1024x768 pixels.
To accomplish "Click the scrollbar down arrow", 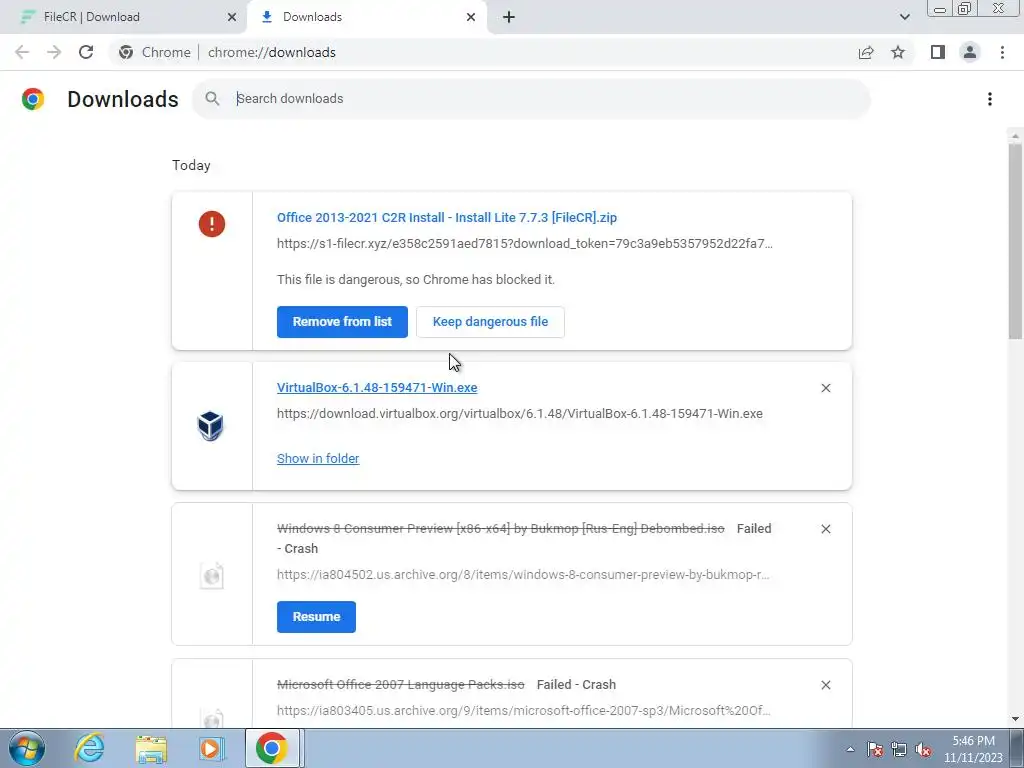I will (x=1015, y=719).
